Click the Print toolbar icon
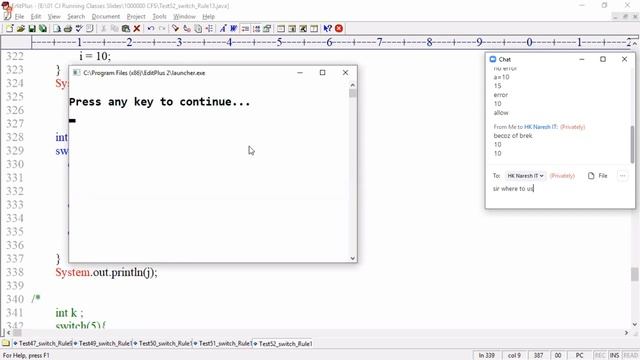 [x=68, y=29]
